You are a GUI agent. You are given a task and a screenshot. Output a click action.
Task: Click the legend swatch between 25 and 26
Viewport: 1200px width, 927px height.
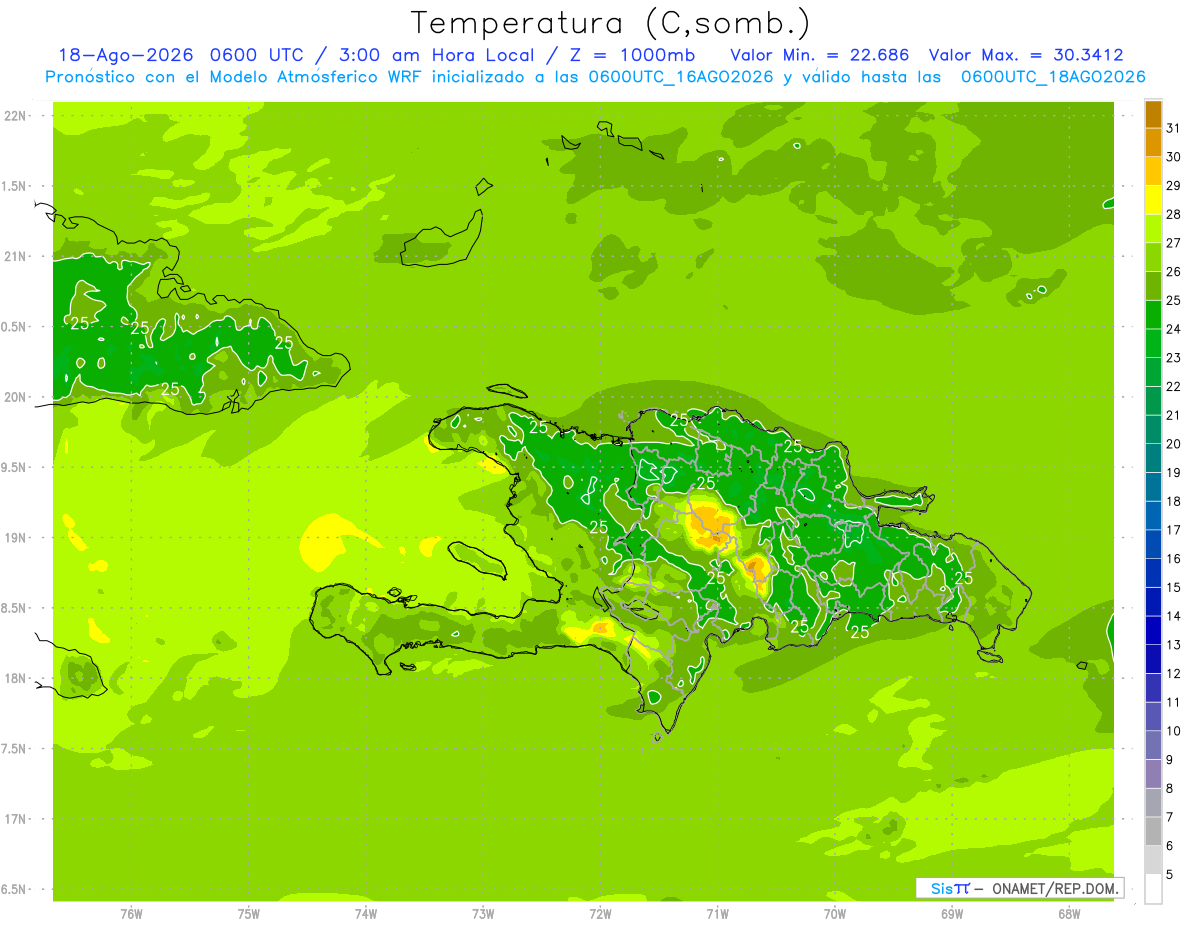point(1153,286)
